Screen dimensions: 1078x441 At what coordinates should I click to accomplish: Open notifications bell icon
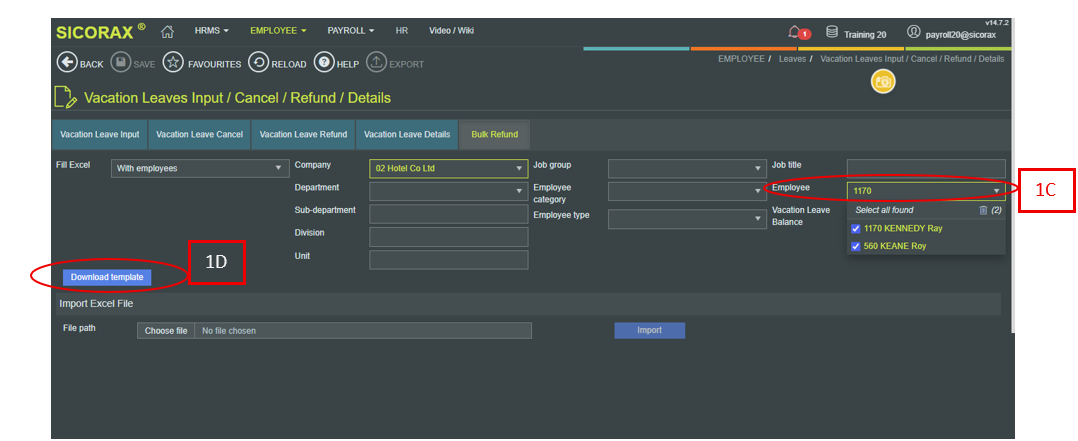pos(795,32)
